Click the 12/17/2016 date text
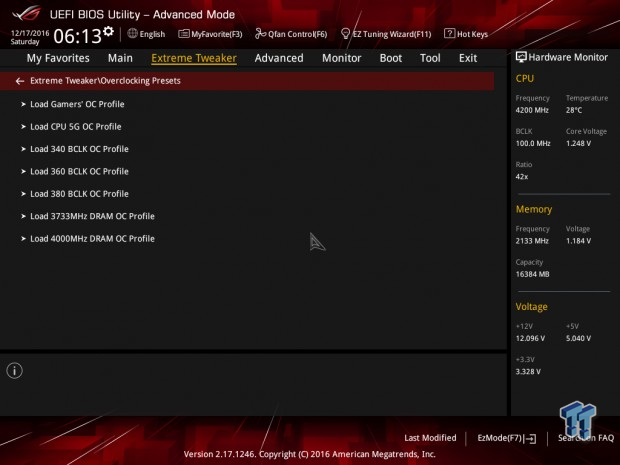620x465 pixels. click(x=30, y=33)
